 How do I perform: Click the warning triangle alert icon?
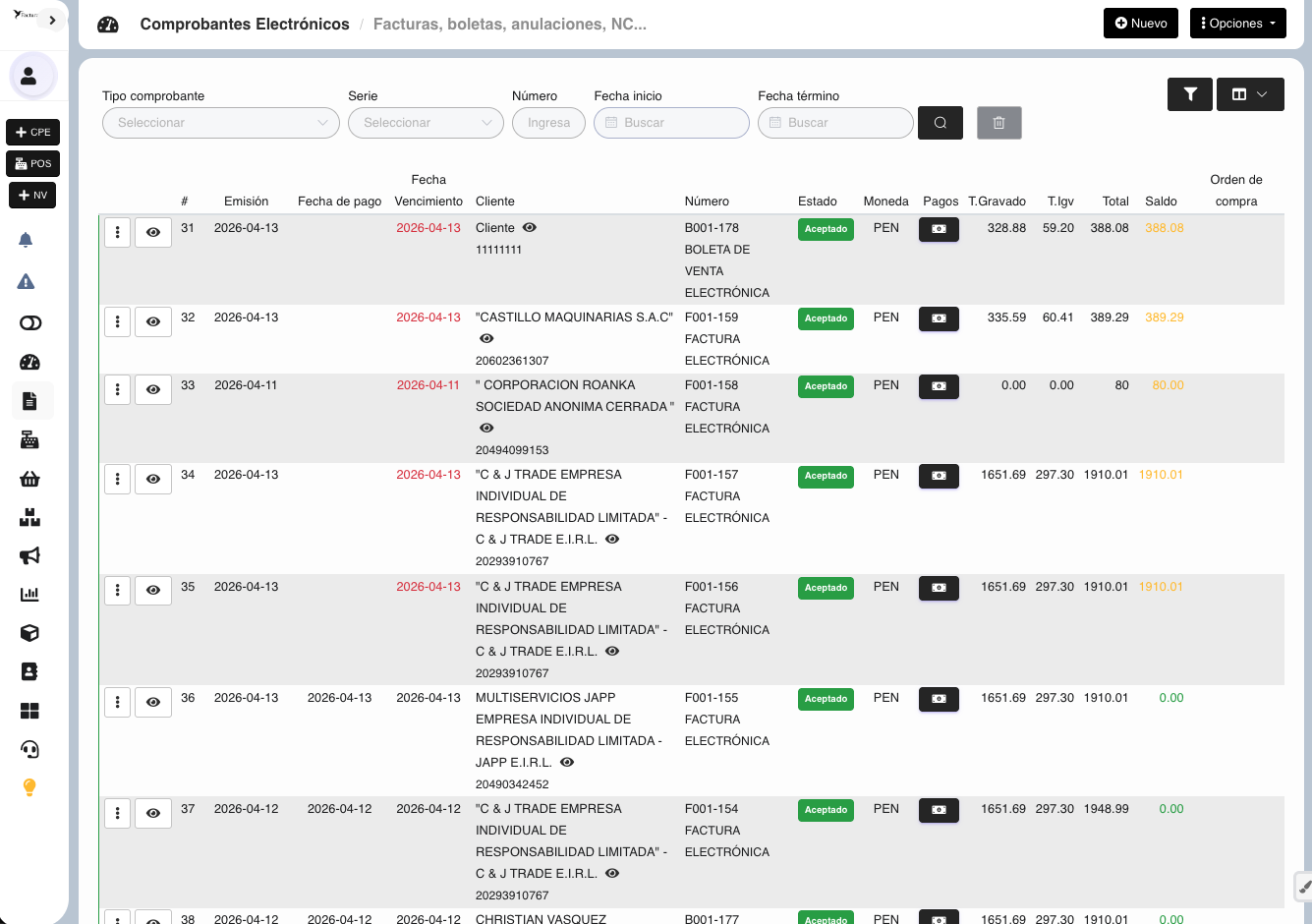coord(27,282)
